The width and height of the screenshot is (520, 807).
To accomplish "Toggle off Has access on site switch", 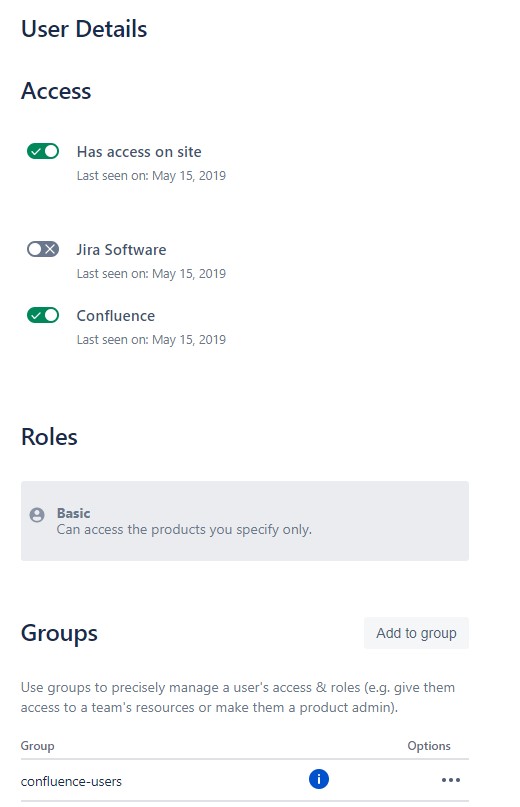I will pyautogui.click(x=43, y=151).
